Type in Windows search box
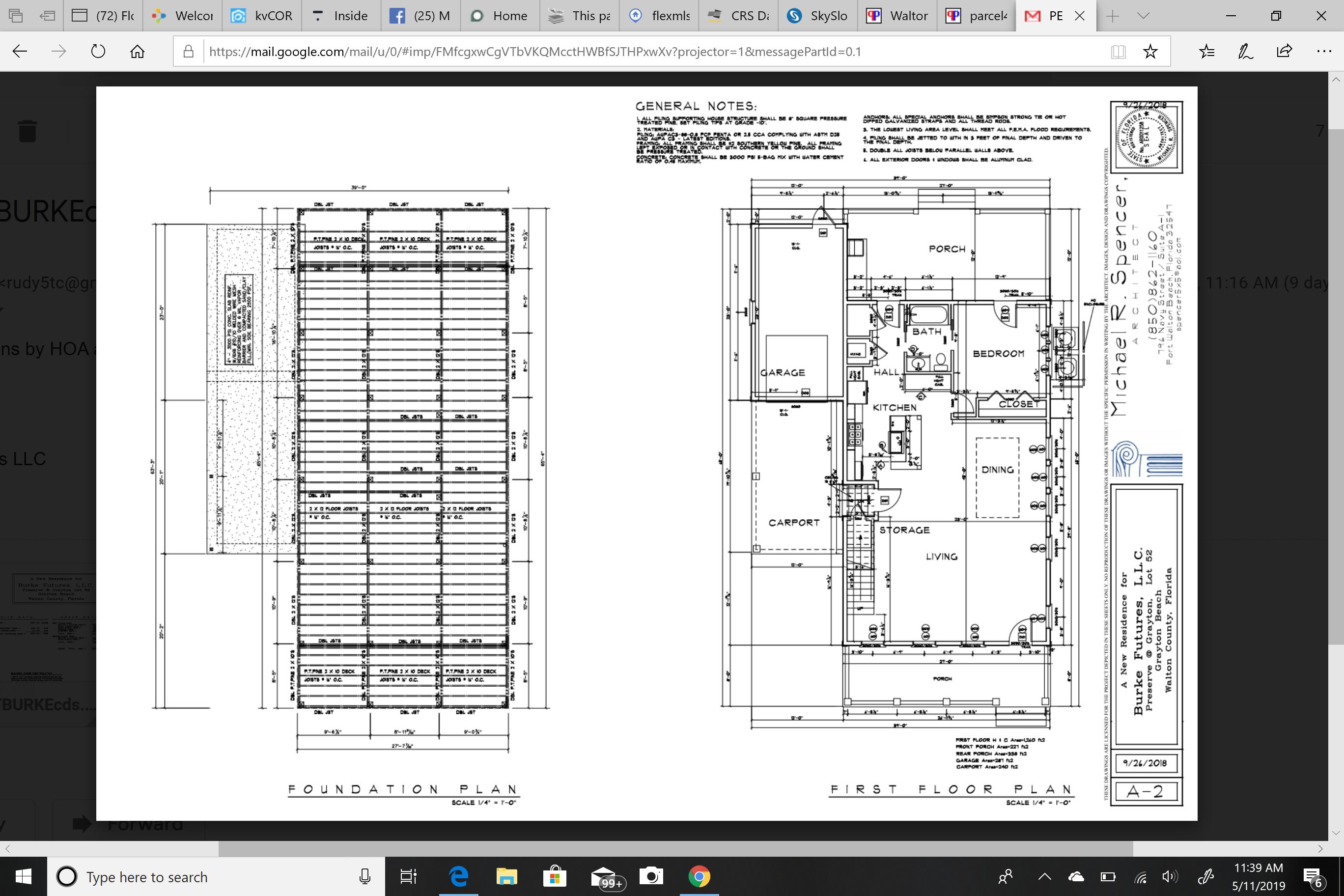This screenshot has height=896, width=1344. click(x=217, y=876)
